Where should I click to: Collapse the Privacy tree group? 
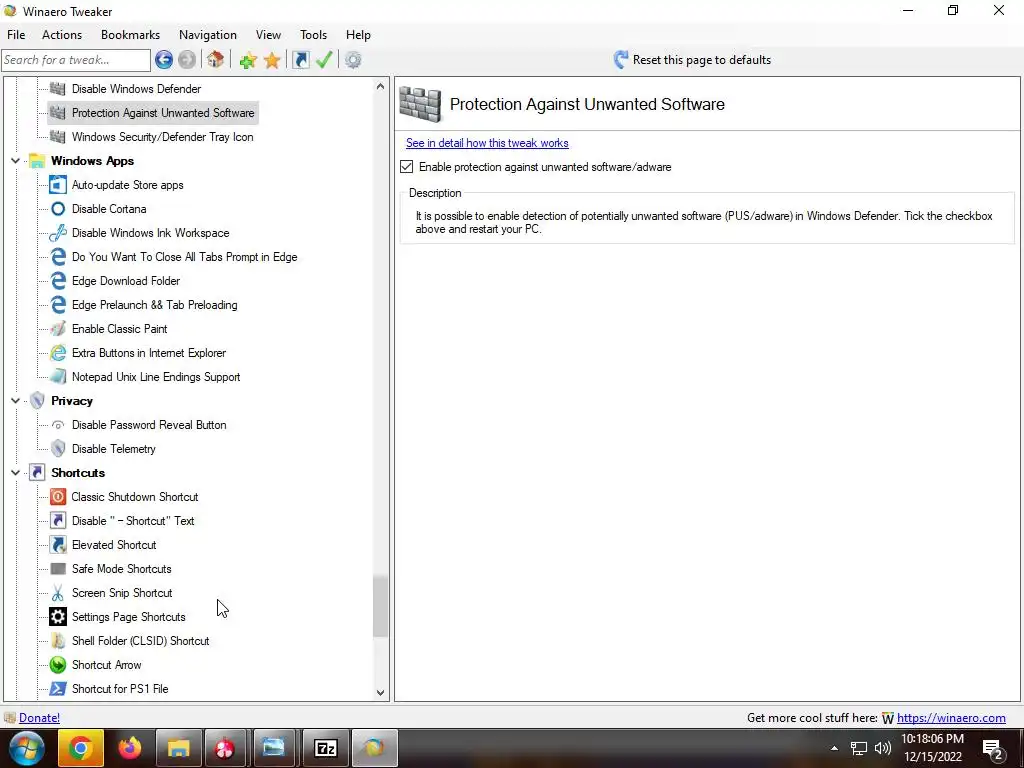click(16, 400)
